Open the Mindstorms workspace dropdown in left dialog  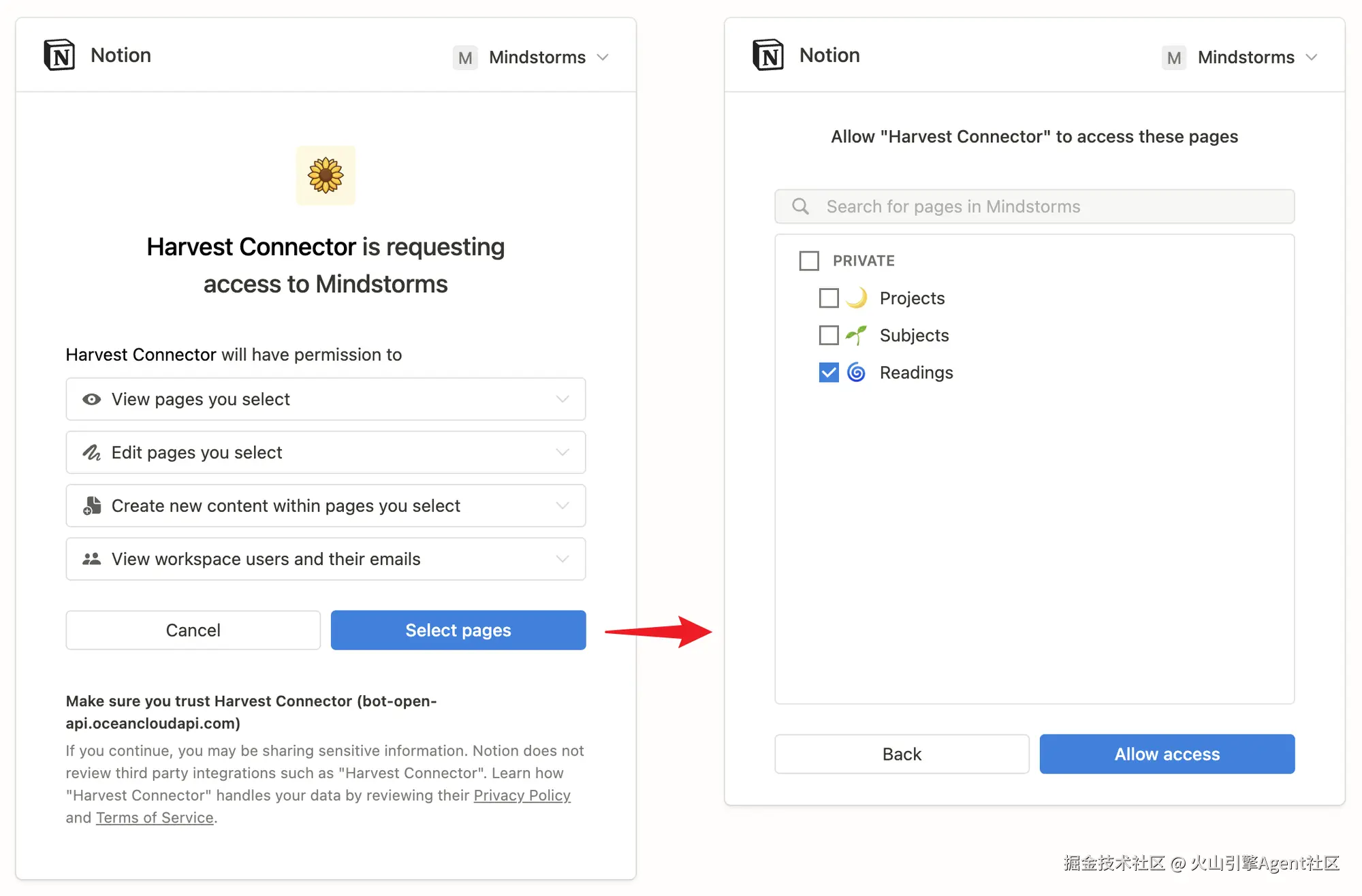coord(531,57)
